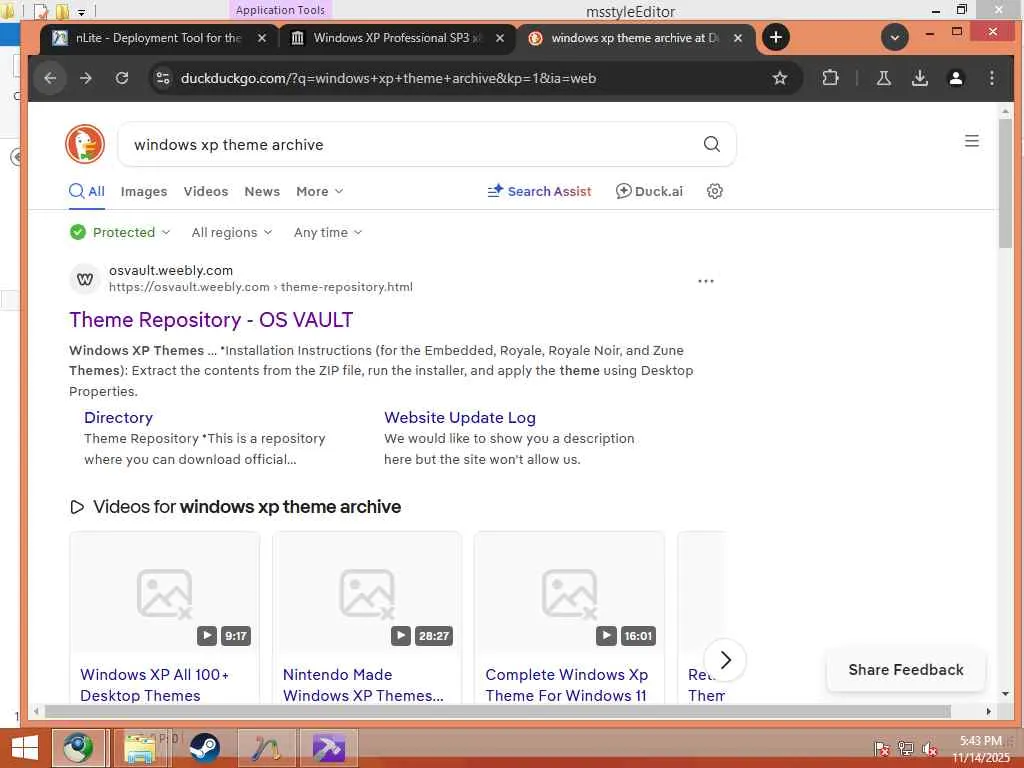This screenshot has height=768, width=1024.
Task: Click the Share Feedback button
Action: point(906,670)
